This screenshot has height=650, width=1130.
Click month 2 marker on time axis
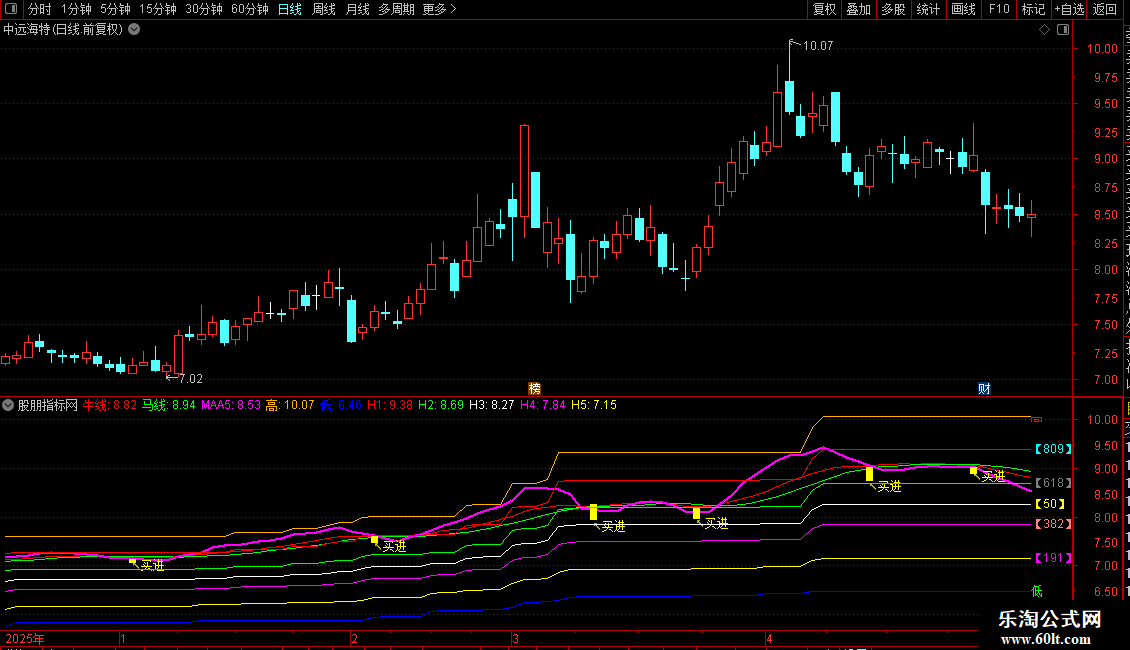[354, 638]
